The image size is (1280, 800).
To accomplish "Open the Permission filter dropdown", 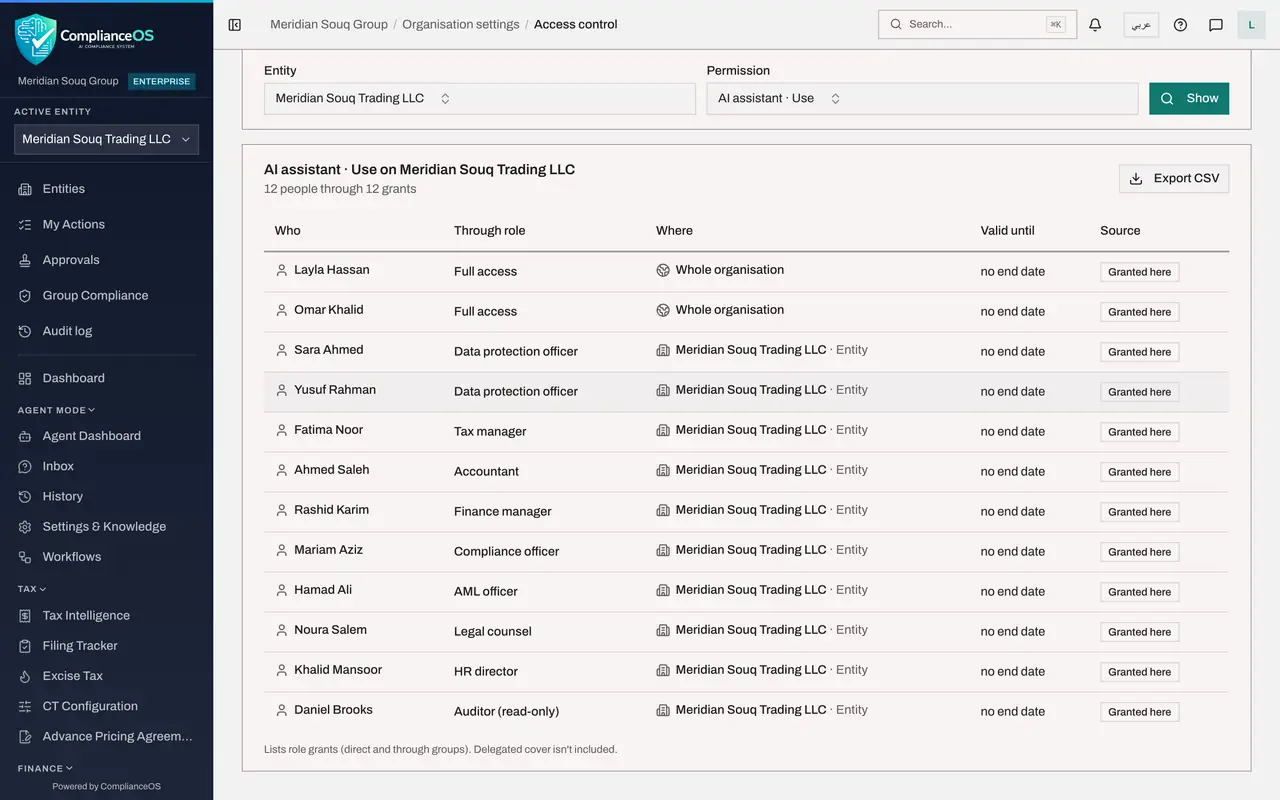I will (922, 99).
